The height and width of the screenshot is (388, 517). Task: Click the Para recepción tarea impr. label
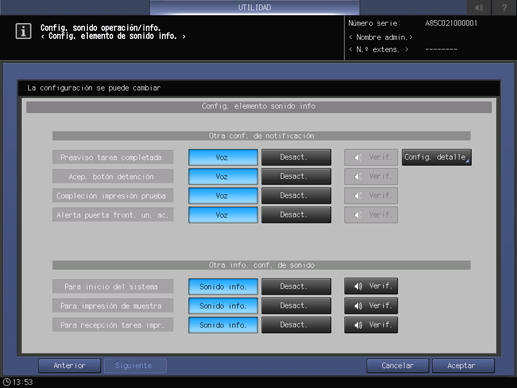point(113,325)
